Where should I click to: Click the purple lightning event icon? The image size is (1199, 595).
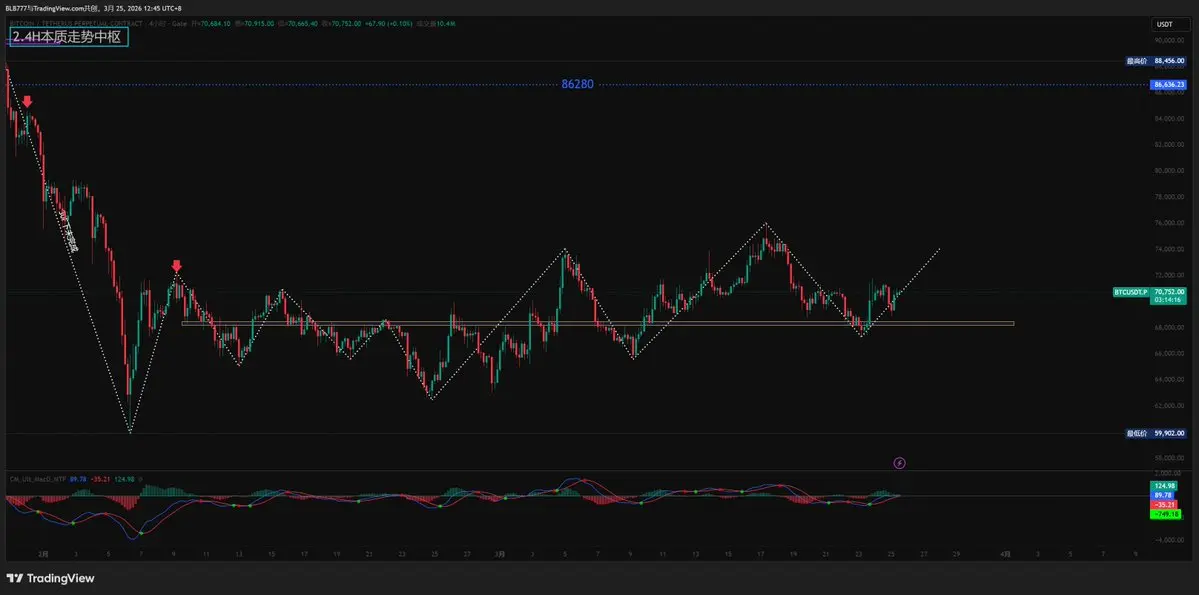coord(900,463)
